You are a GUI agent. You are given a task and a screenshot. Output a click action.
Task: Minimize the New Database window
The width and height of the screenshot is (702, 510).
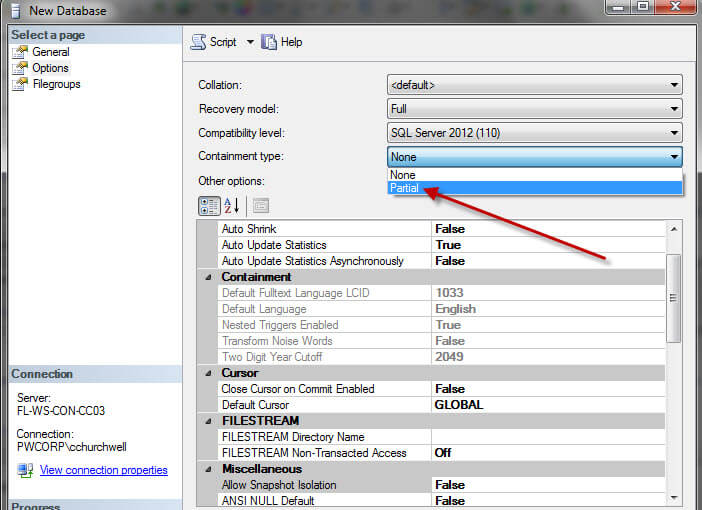tap(618, 7)
